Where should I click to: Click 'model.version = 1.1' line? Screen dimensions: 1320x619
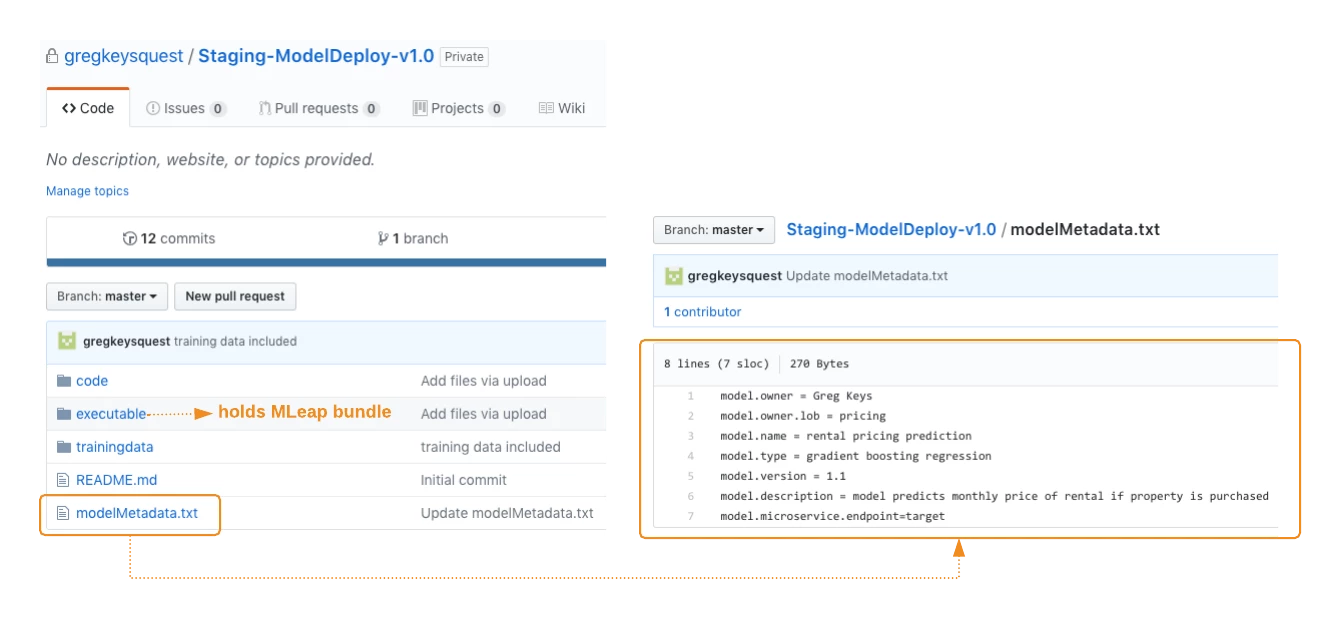pos(783,476)
